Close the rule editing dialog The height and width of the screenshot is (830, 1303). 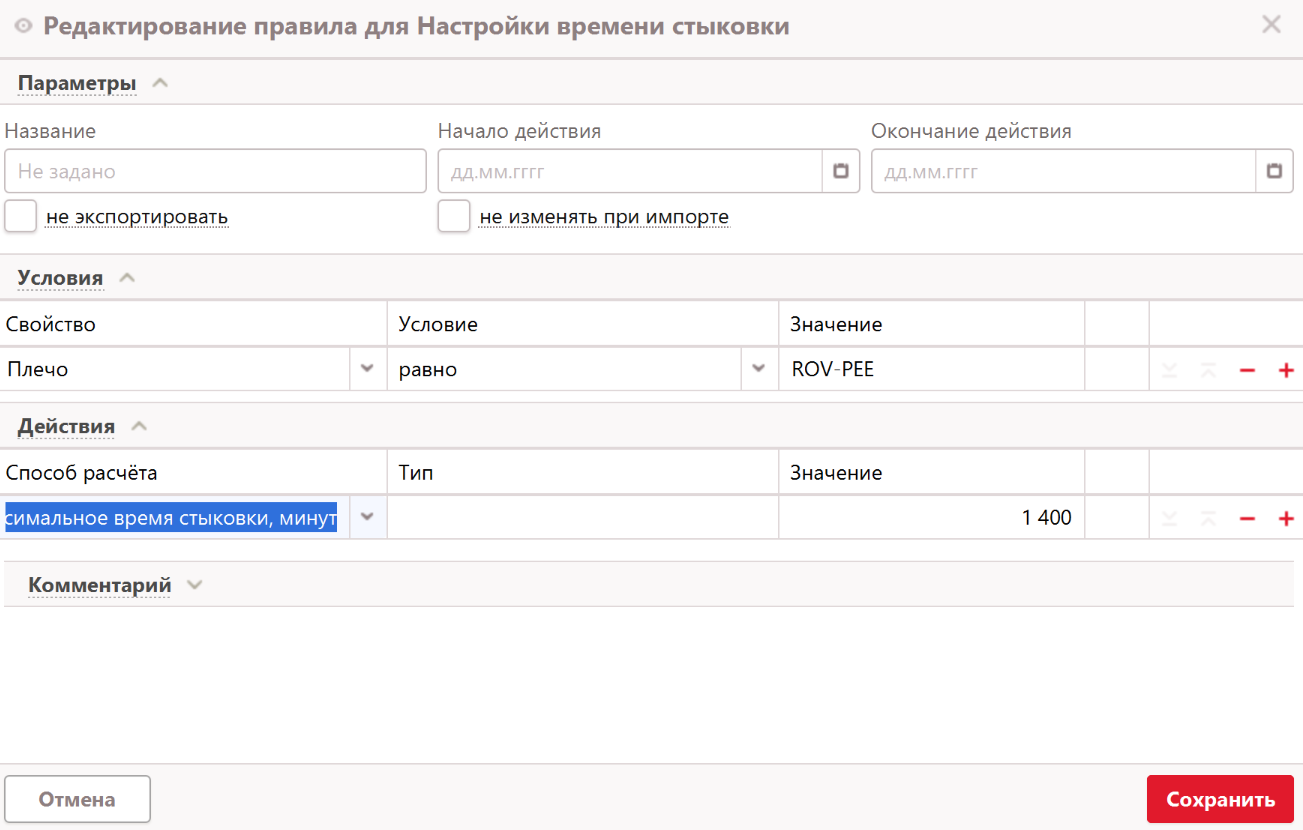coord(1271,25)
